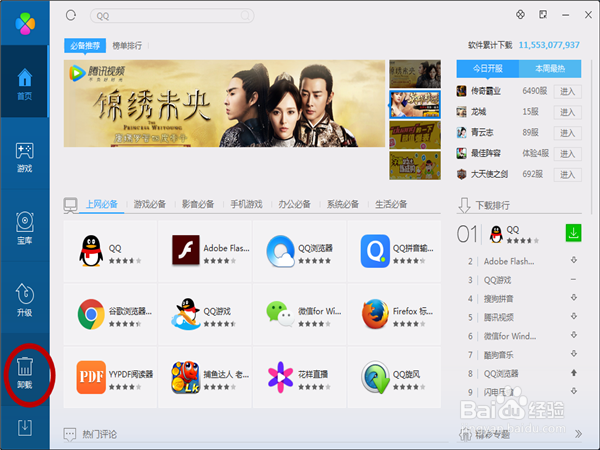Image resolution: width=600 pixels, height=450 pixels.
Task: Open the QQ旋风 app tile
Action: (394, 377)
